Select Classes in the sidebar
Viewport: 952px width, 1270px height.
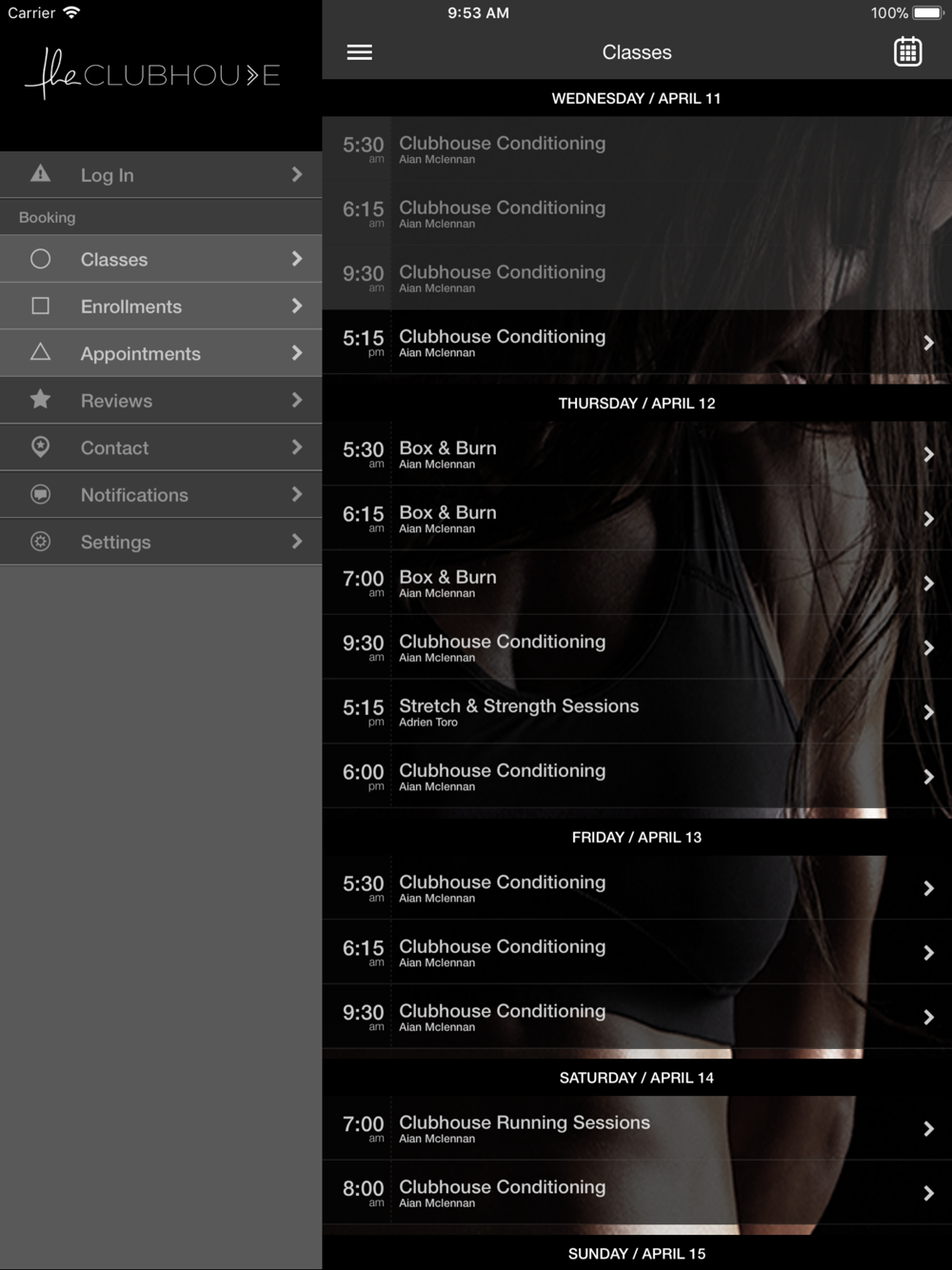pyautogui.click(x=161, y=259)
